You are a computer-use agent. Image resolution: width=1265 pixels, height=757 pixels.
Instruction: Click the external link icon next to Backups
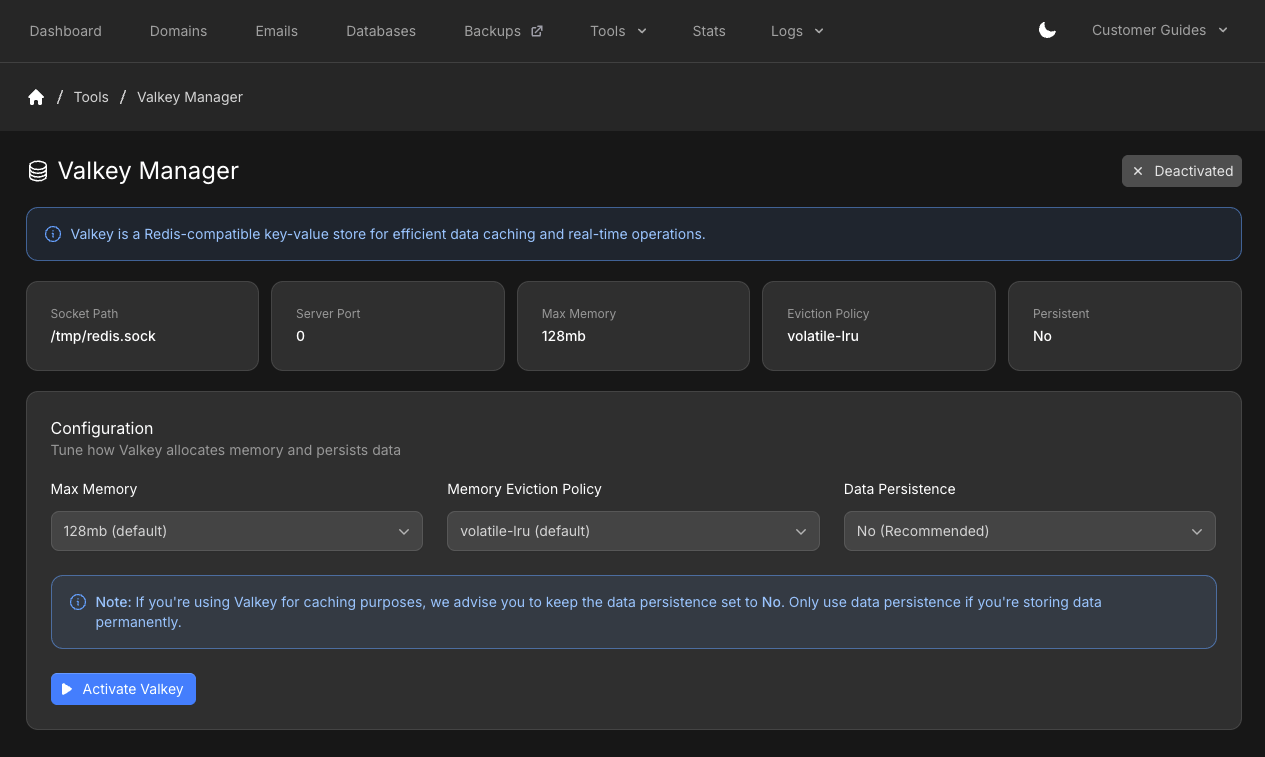pos(537,31)
